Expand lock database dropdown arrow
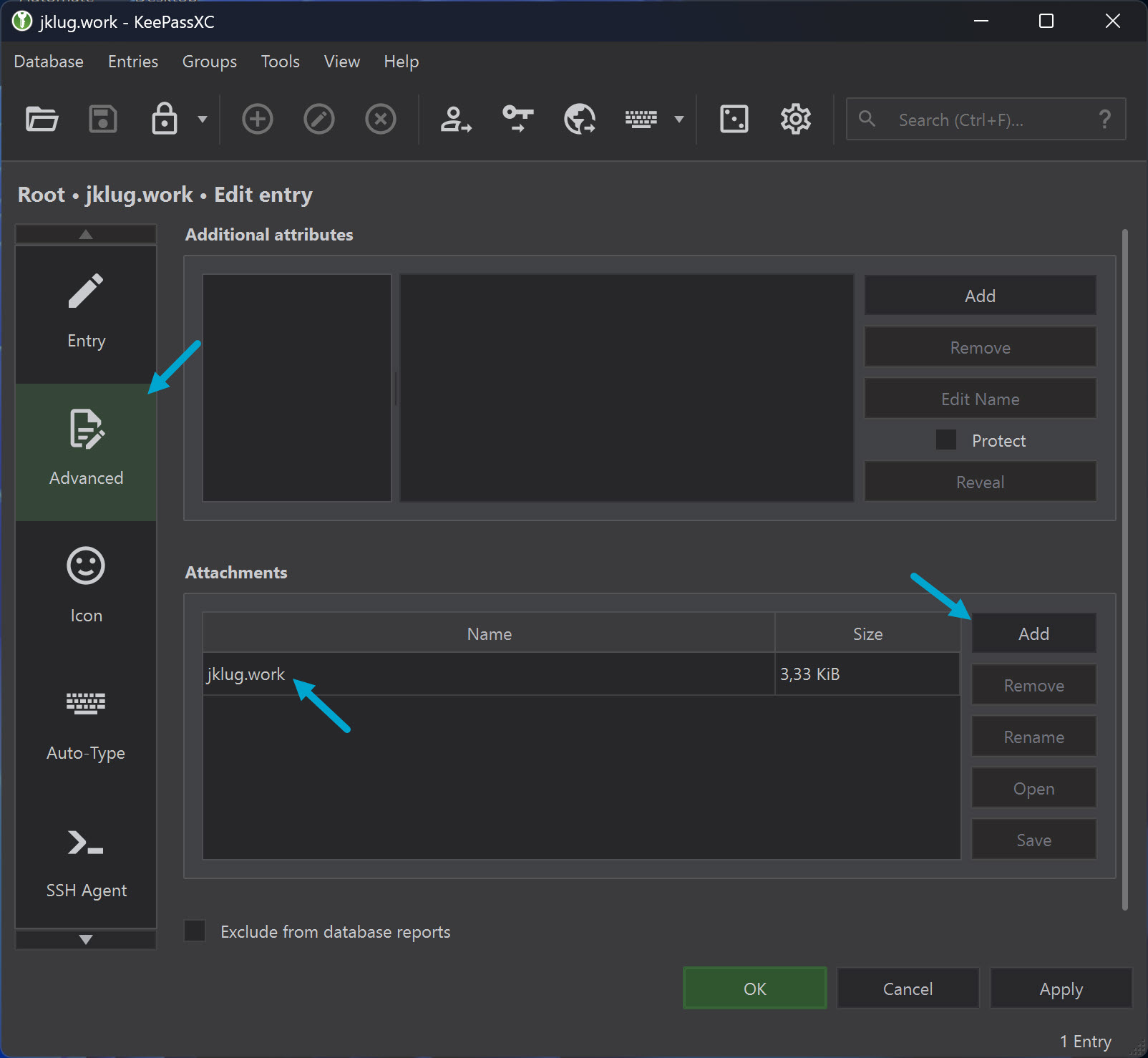Screen dimensions: 1148x1058 [203, 119]
